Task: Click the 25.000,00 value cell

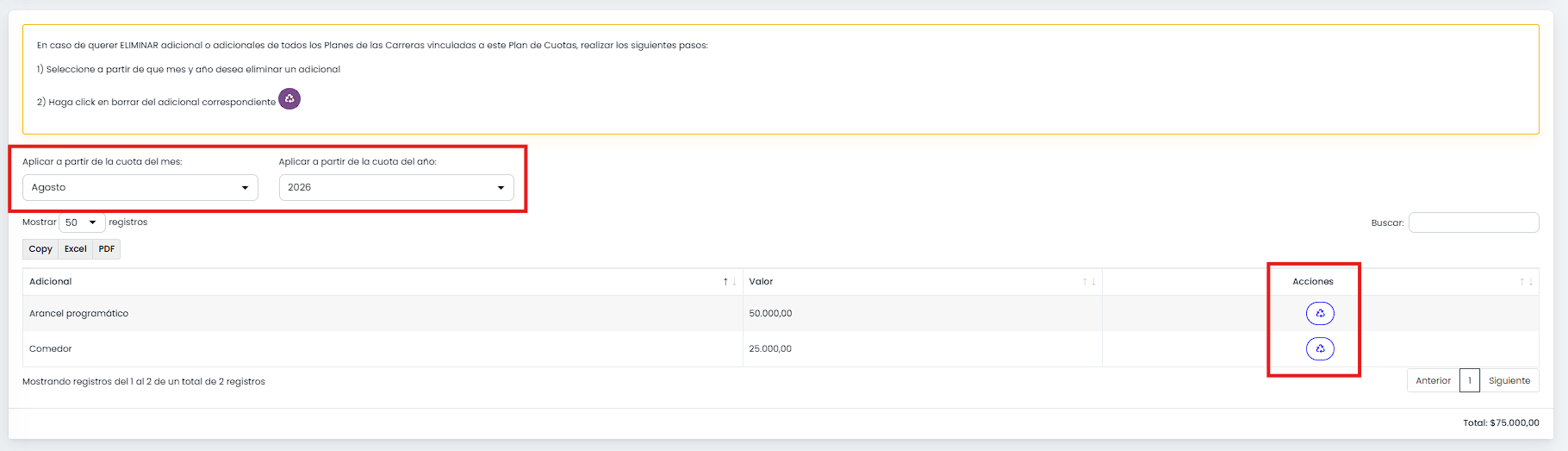Action: 922,348
